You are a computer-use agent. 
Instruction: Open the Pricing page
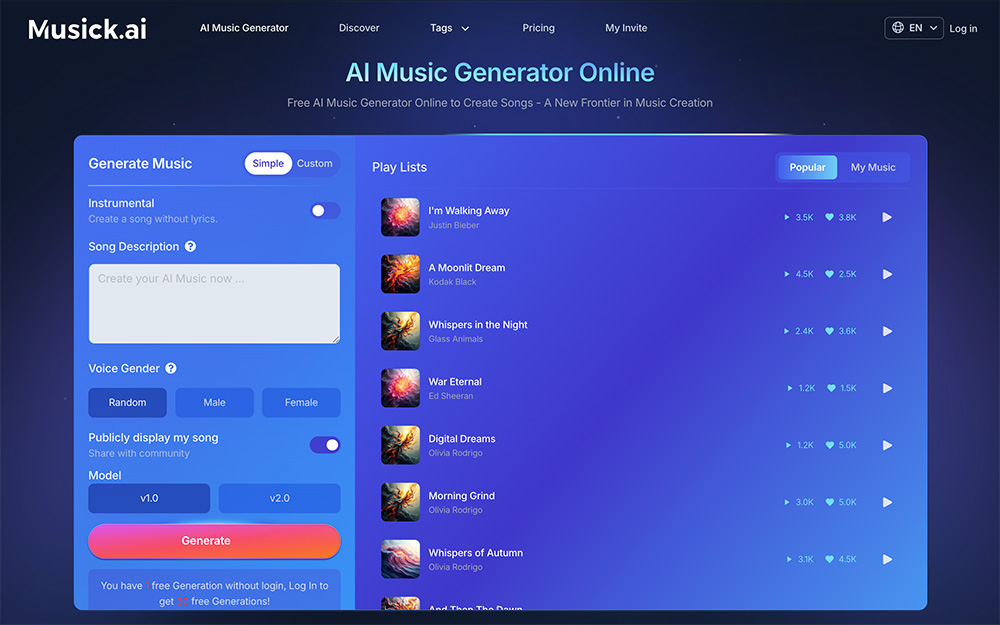[538, 28]
